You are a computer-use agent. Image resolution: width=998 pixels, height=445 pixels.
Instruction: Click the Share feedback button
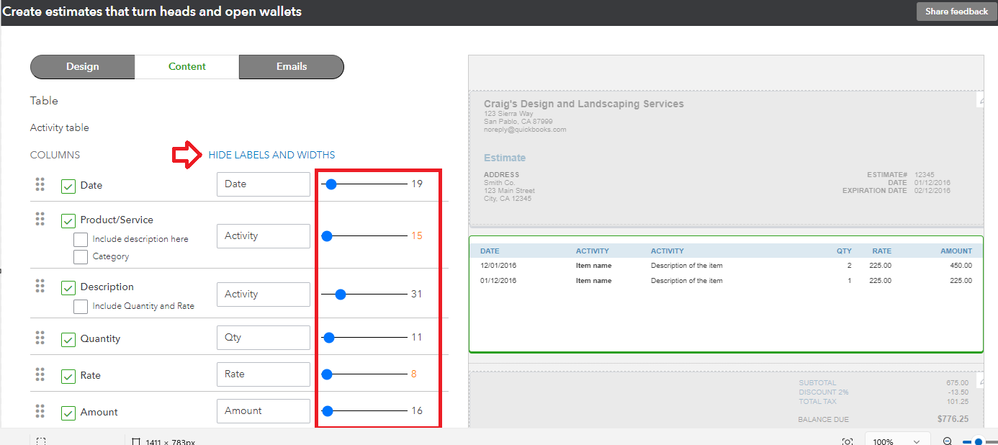click(x=956, y=11)
